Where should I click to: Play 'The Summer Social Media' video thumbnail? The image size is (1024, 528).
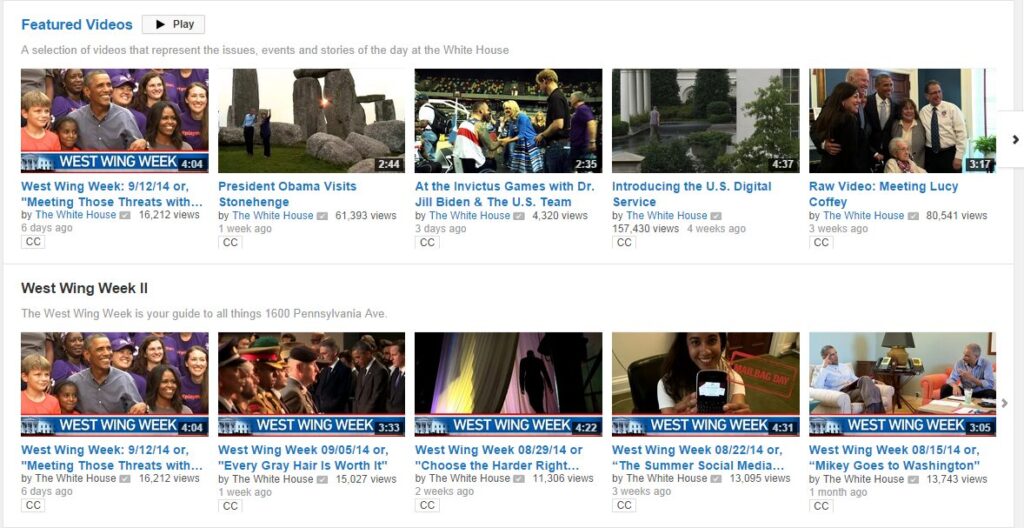tap(705, 384)
